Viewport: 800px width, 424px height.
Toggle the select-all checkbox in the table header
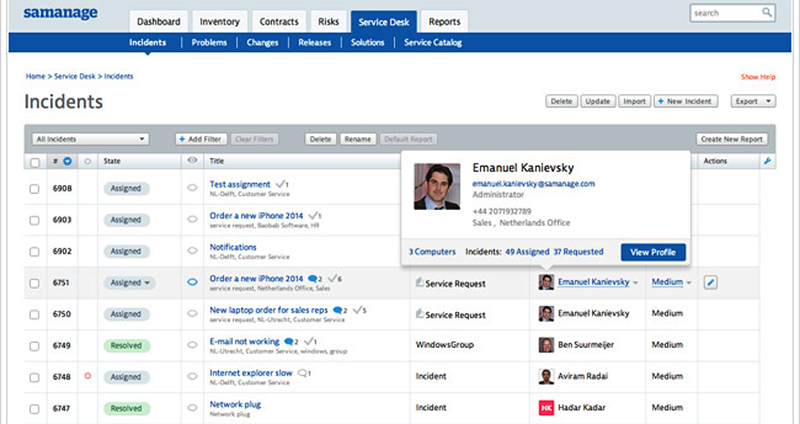coord(35,161)
